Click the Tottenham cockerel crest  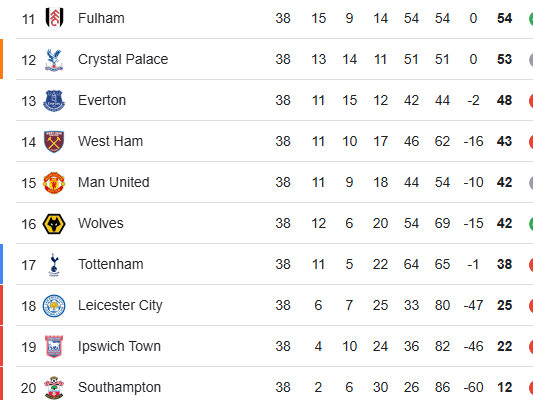click(x=54, y=265)
